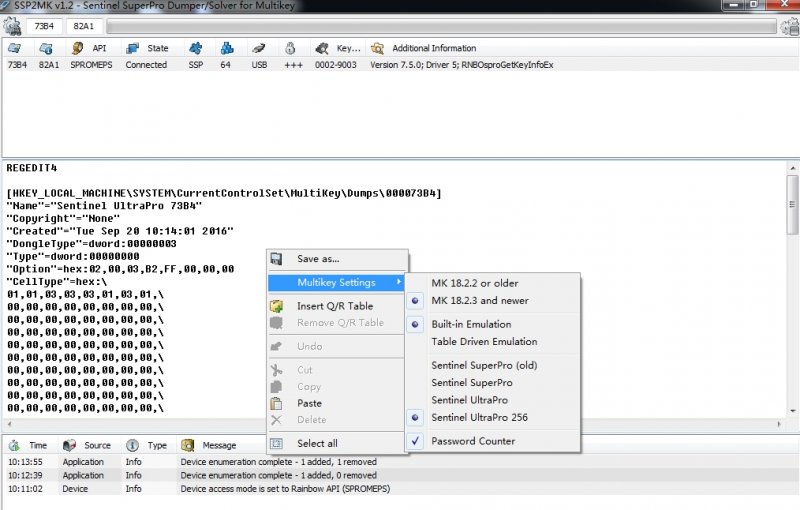Click the Undo menu entry
800x510 pixels.
point(338,346)
